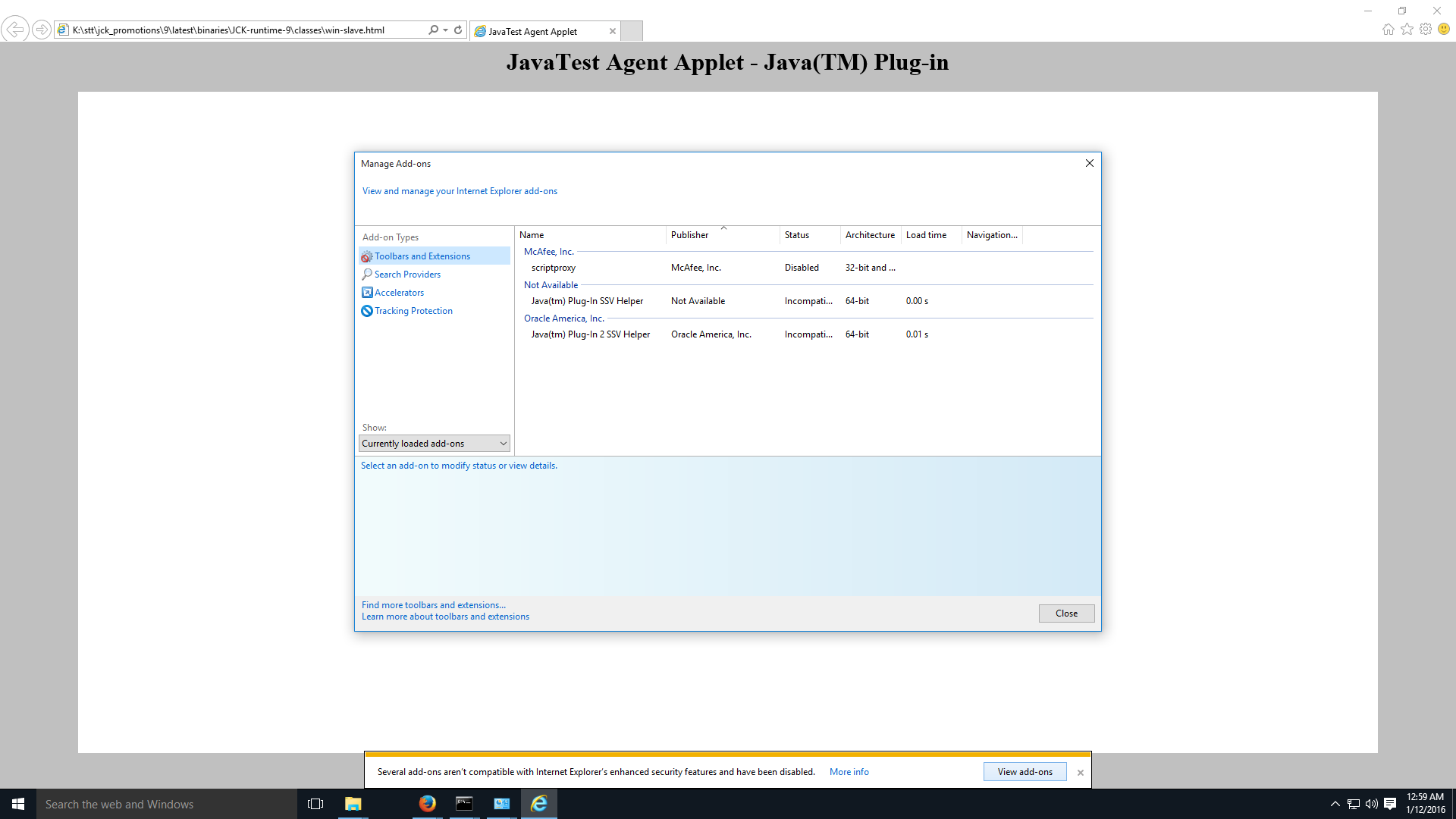Open the Command Prompt taskbar icon
The height and width of the screenshot is (819, 1456).
(464, 804)
